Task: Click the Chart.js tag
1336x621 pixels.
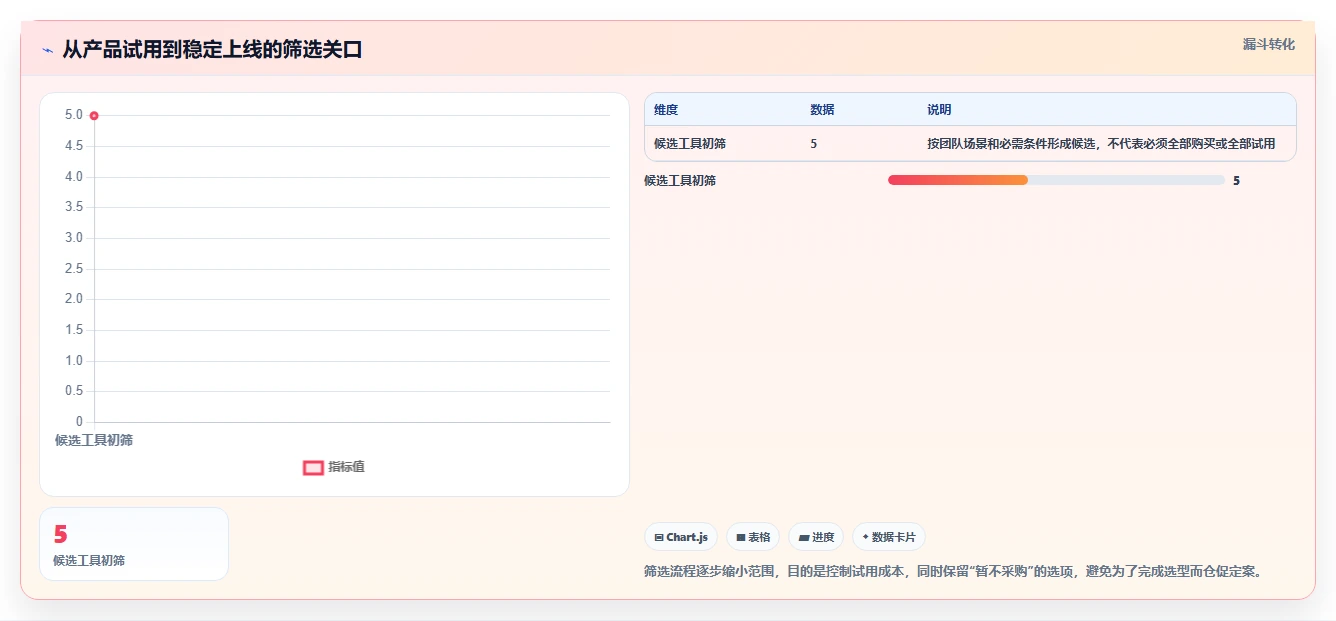Action: click(x=681, y=537)
